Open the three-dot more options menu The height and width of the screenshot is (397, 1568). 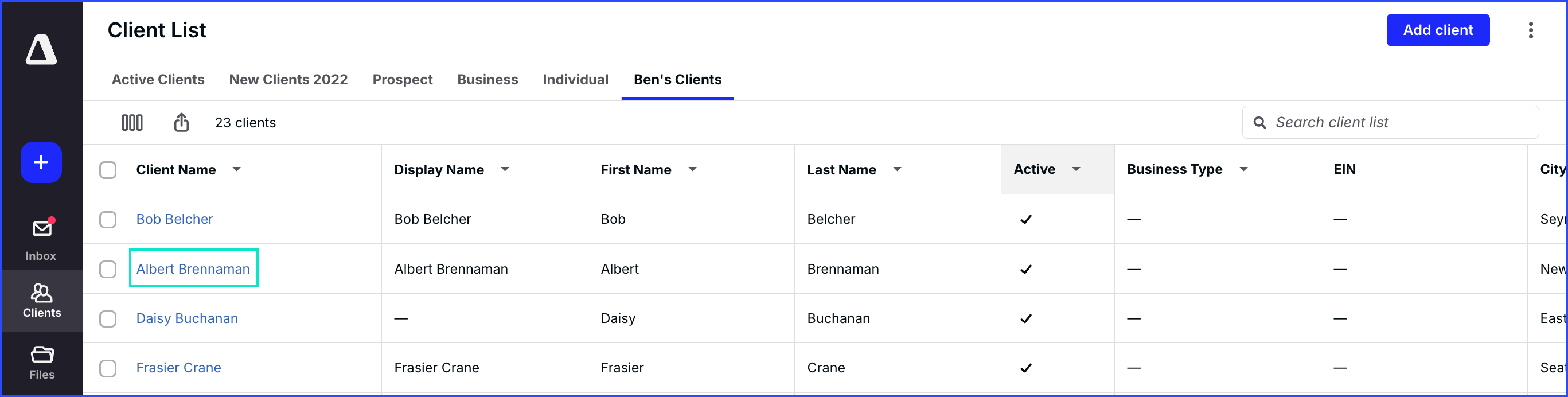click(1530, 30)
